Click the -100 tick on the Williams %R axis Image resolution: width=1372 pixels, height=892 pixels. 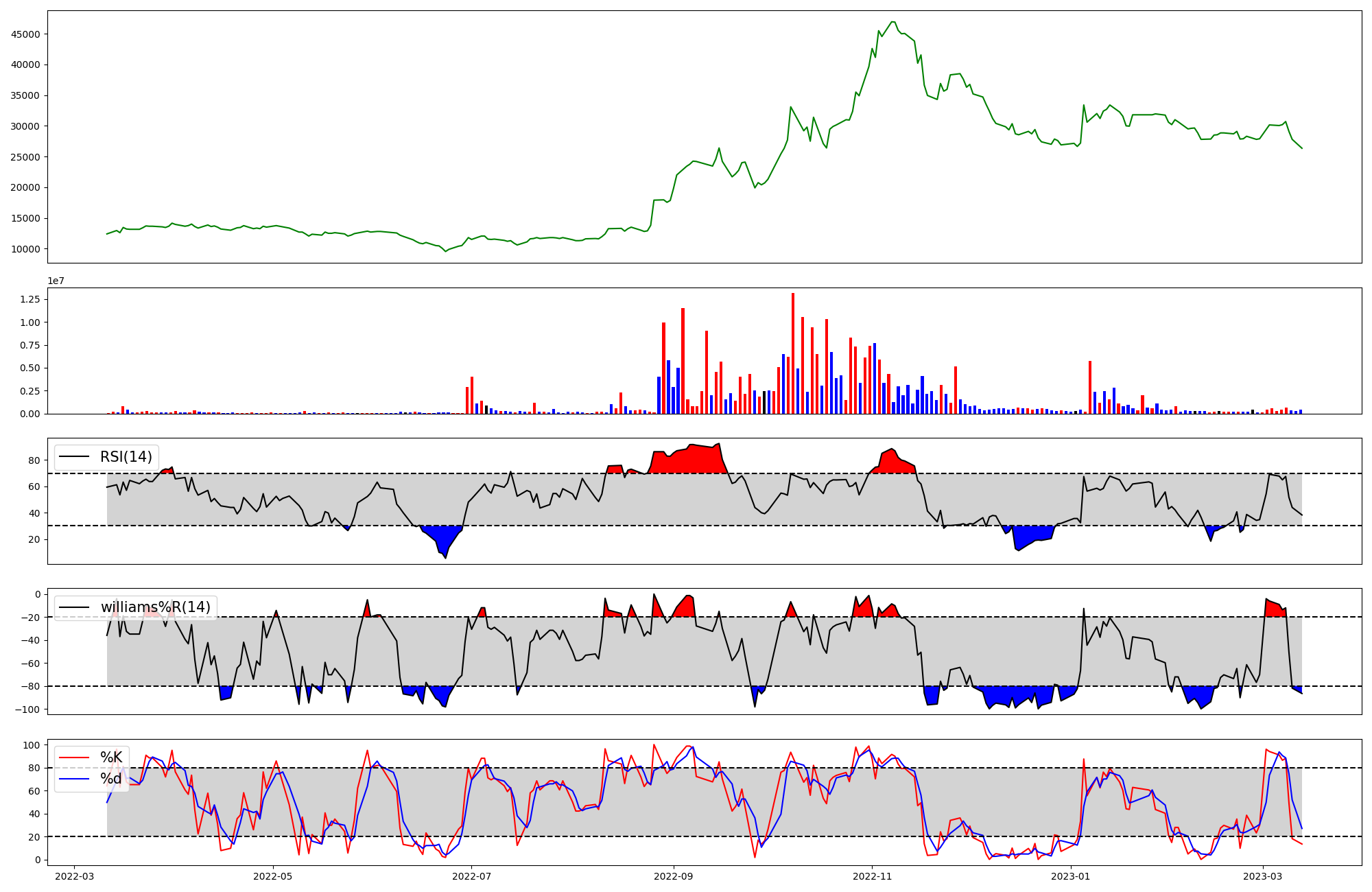28,709
